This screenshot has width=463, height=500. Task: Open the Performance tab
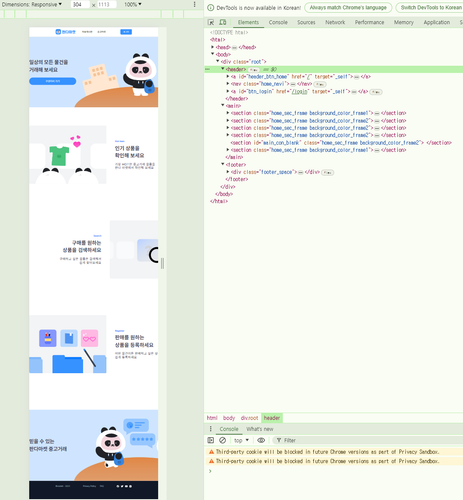(369, 22)
